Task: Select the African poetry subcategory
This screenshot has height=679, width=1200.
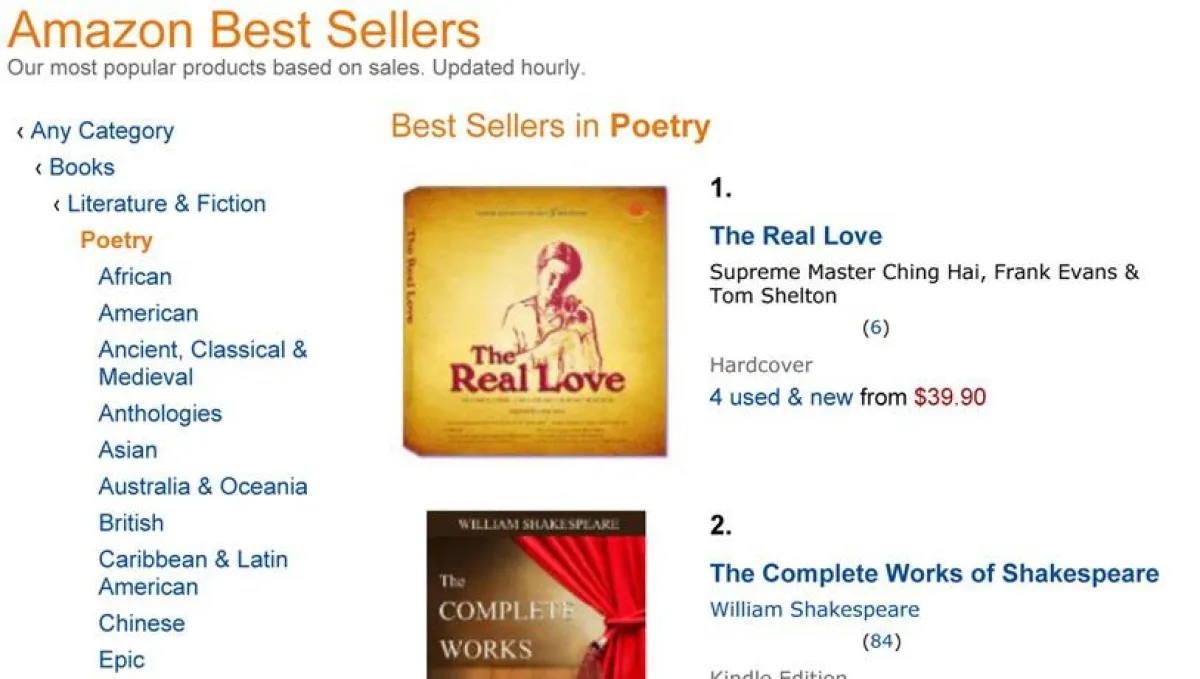Action: (134, 276)
